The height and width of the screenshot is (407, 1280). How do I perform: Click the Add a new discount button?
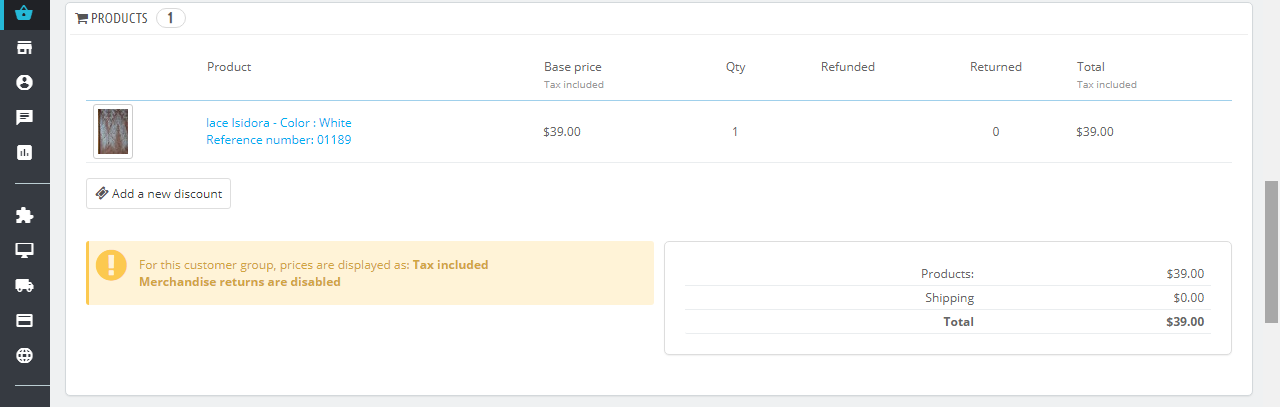tap(158, 194)
